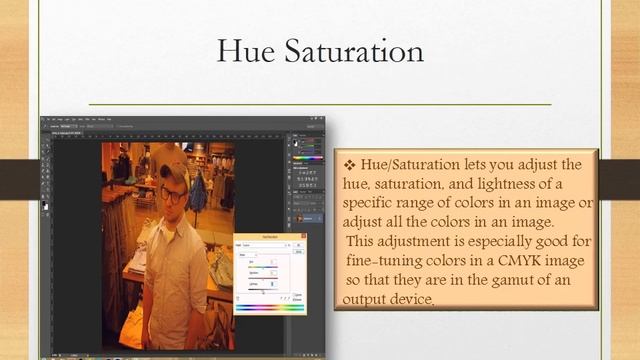The image size is (640, 360).
Task: Close the Hue/Saturation dialog
Action: click(304, 236)
